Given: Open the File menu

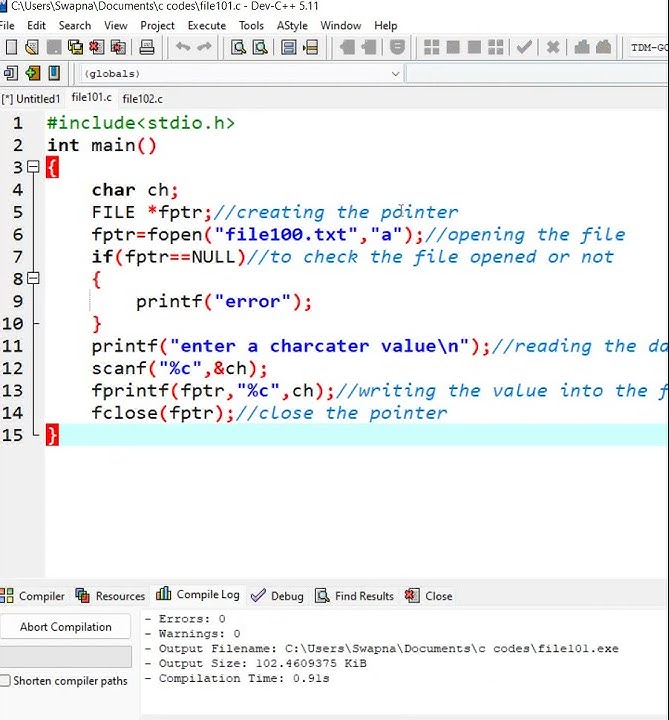Looking at the screenshot, I should coord(6,26).
